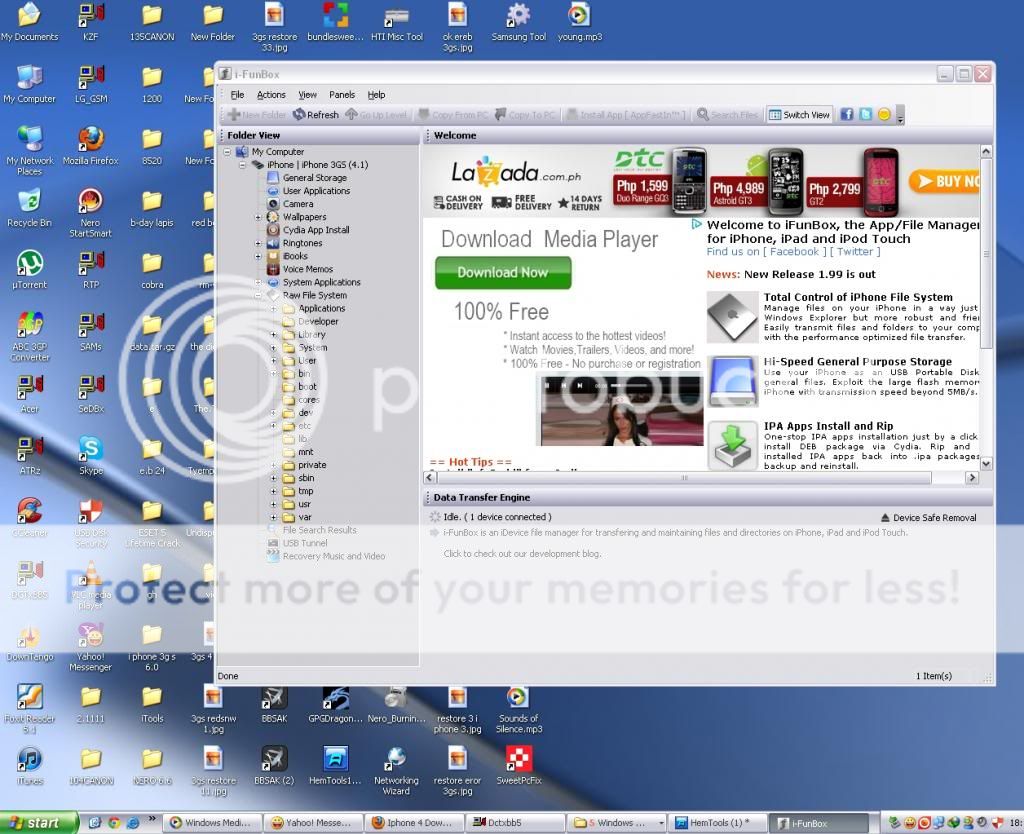Viewport: 1024px width, 834px height.
Task: Select General Storage in folder tree
Action: [x=315, y=178]
